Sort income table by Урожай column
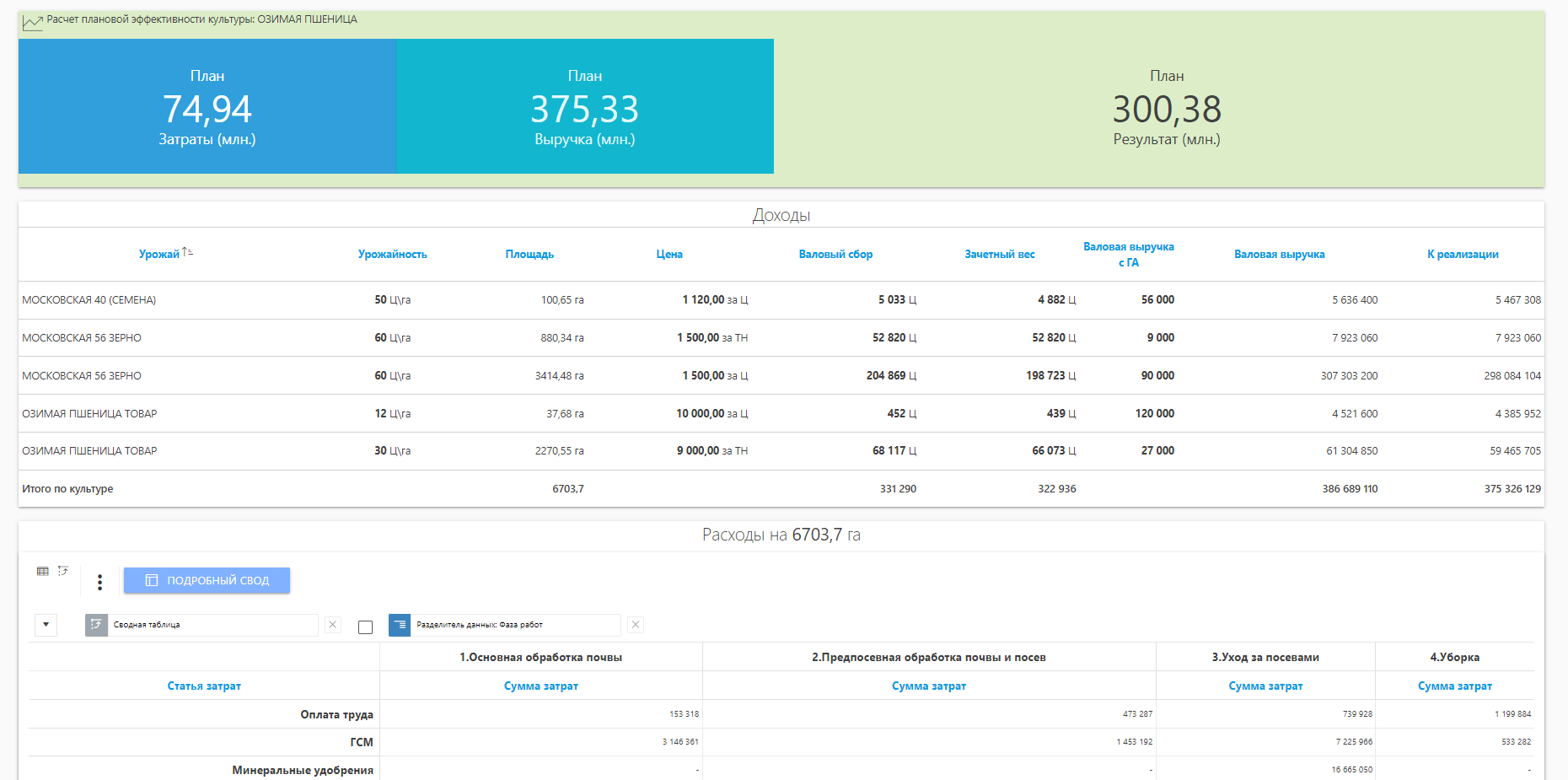 pos(159,255)
